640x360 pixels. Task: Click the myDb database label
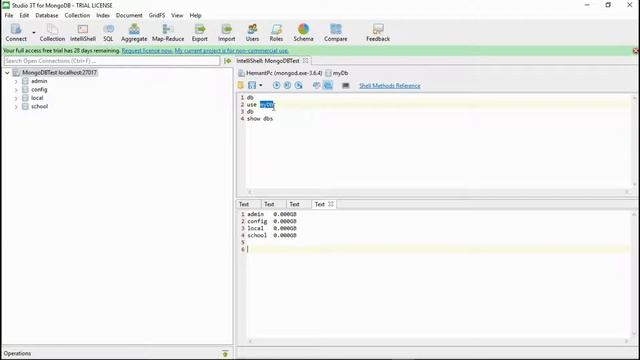click(340, 73)
